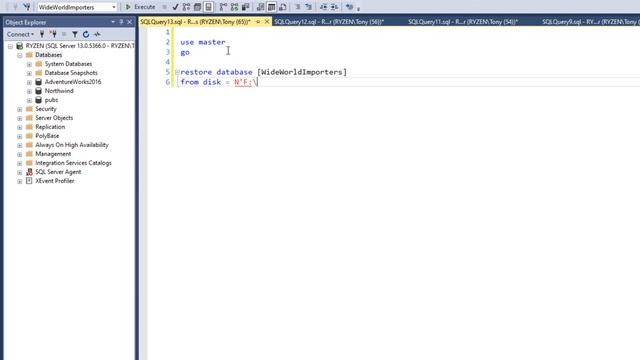Select SQL Server Agent item
The width and height of the screenshot is (640, 360).
[x=58, y=172]
